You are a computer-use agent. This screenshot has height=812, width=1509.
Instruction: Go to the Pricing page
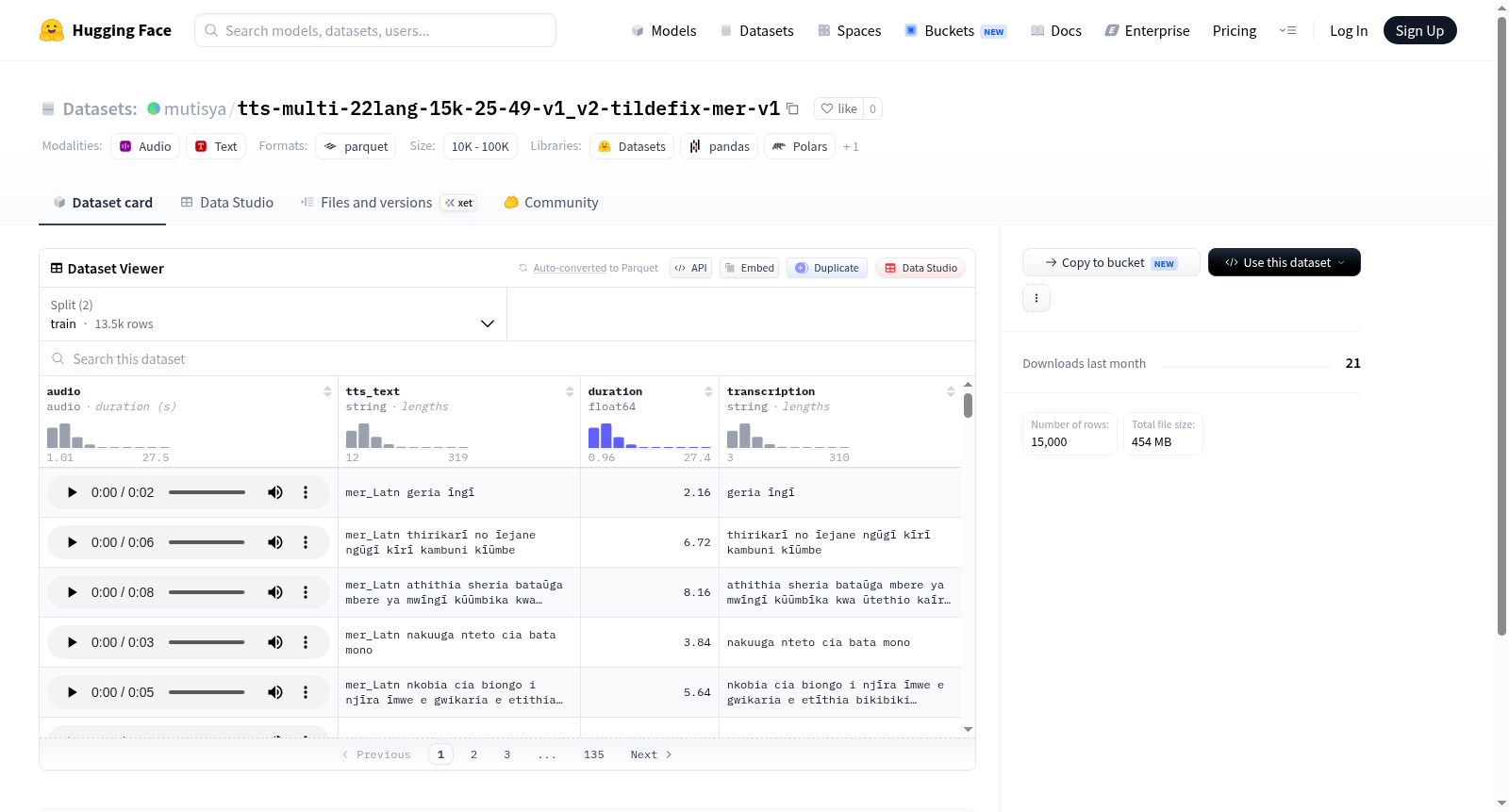[x=1235, y=30]
